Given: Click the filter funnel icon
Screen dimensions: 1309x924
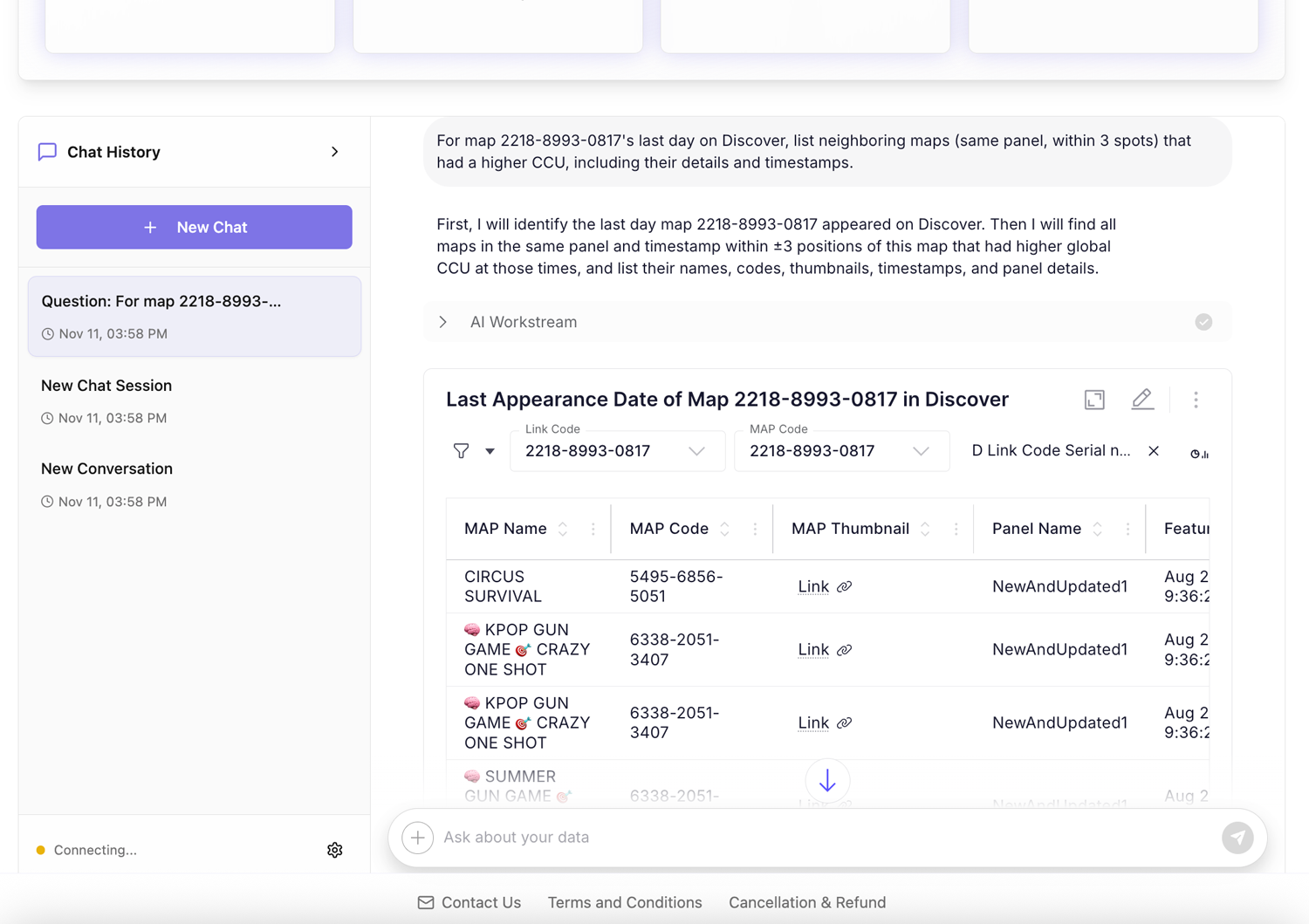Looking at the screenshot, I should click(x=462, y=451).
